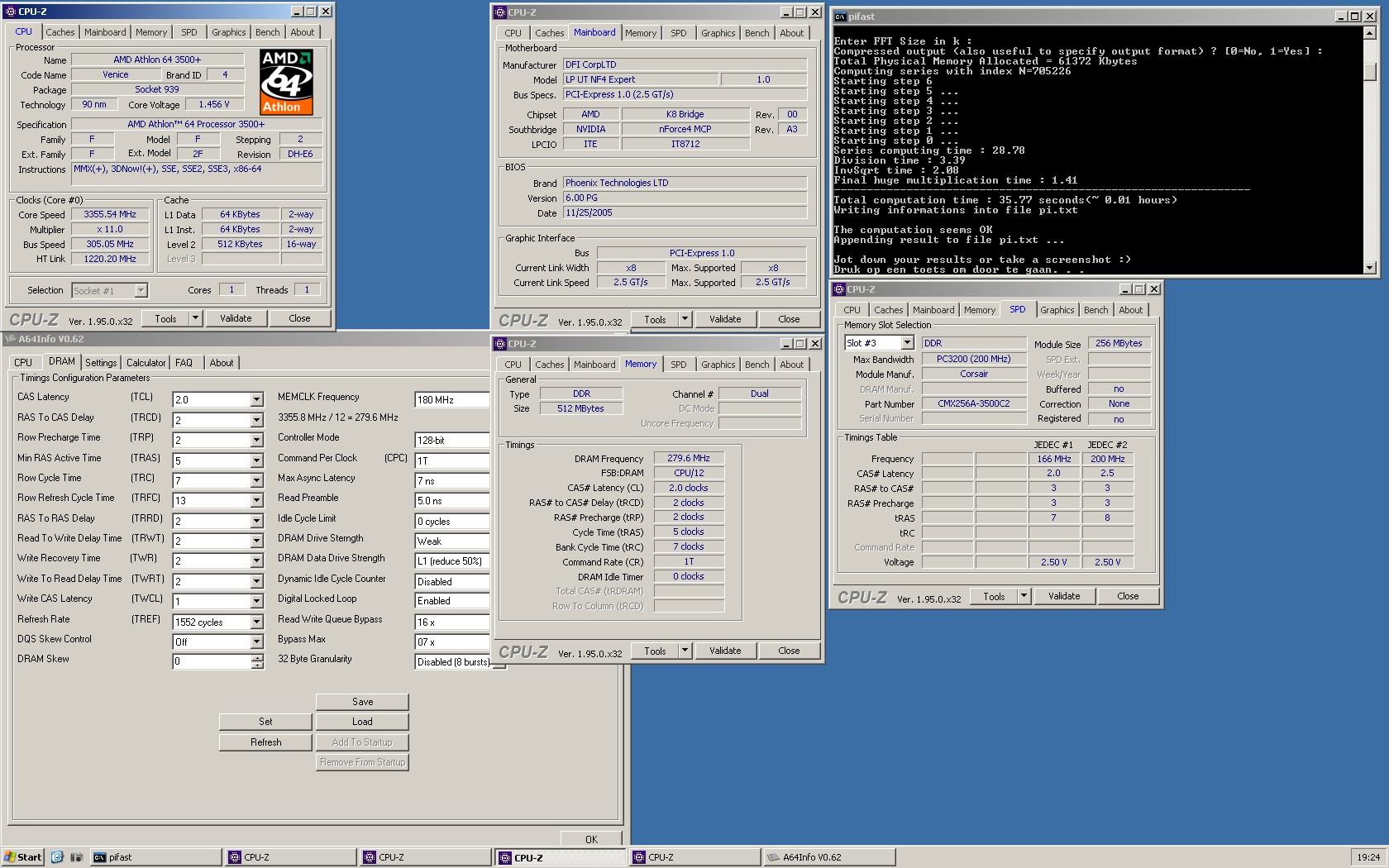Open Bench tab in Mainboard window

[757, 33]
